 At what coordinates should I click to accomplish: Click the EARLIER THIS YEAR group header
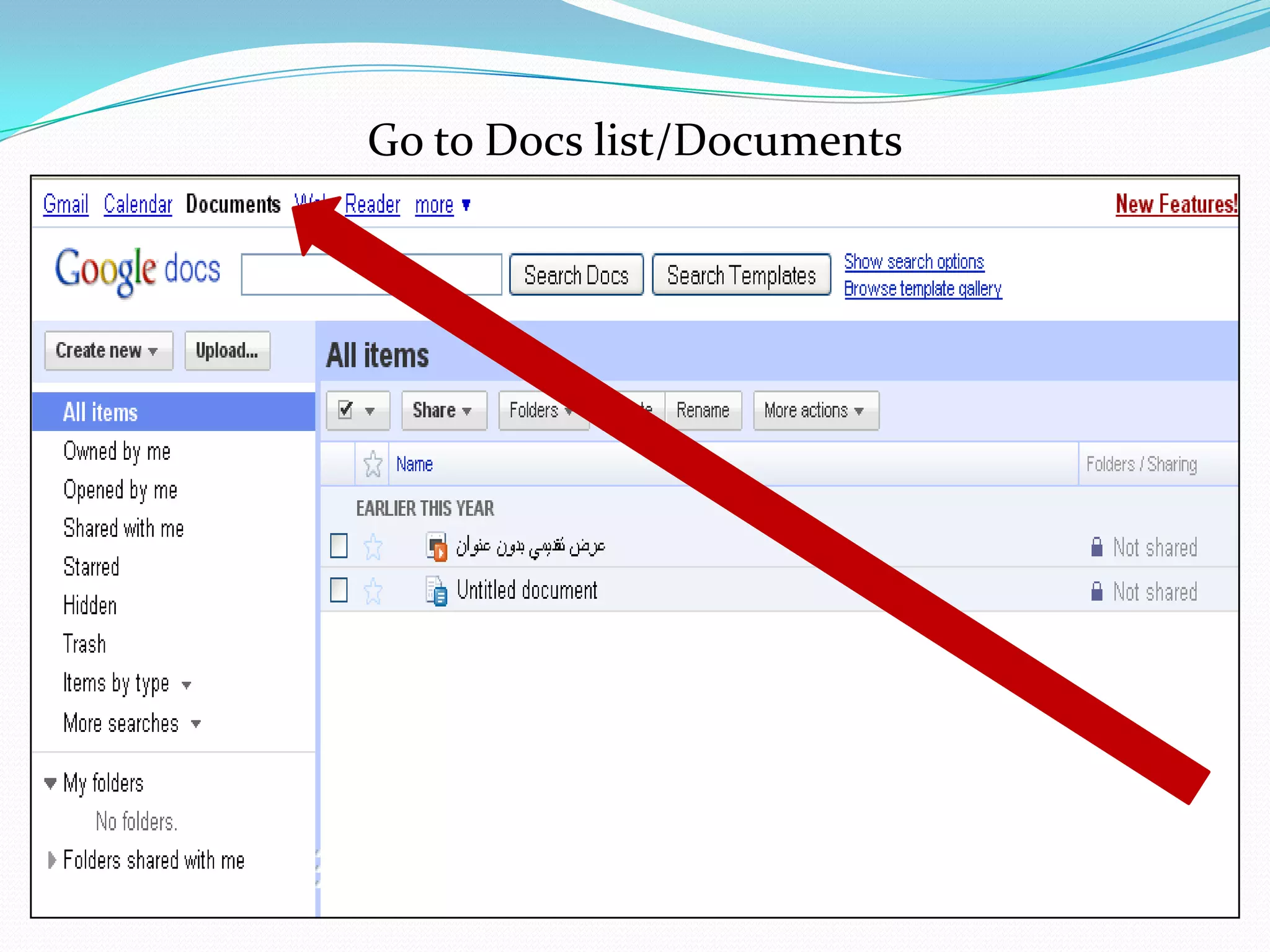click(x=425, y=508)
